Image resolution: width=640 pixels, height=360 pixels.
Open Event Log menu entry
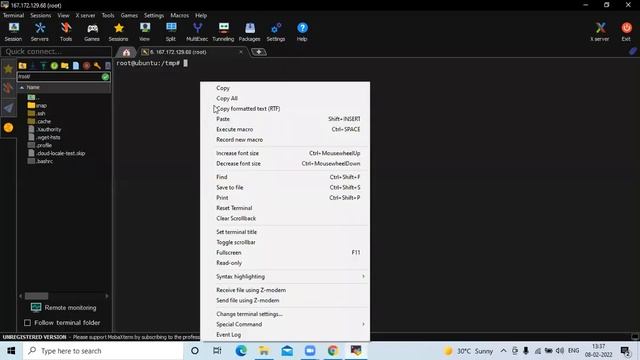tap(285, 335)
